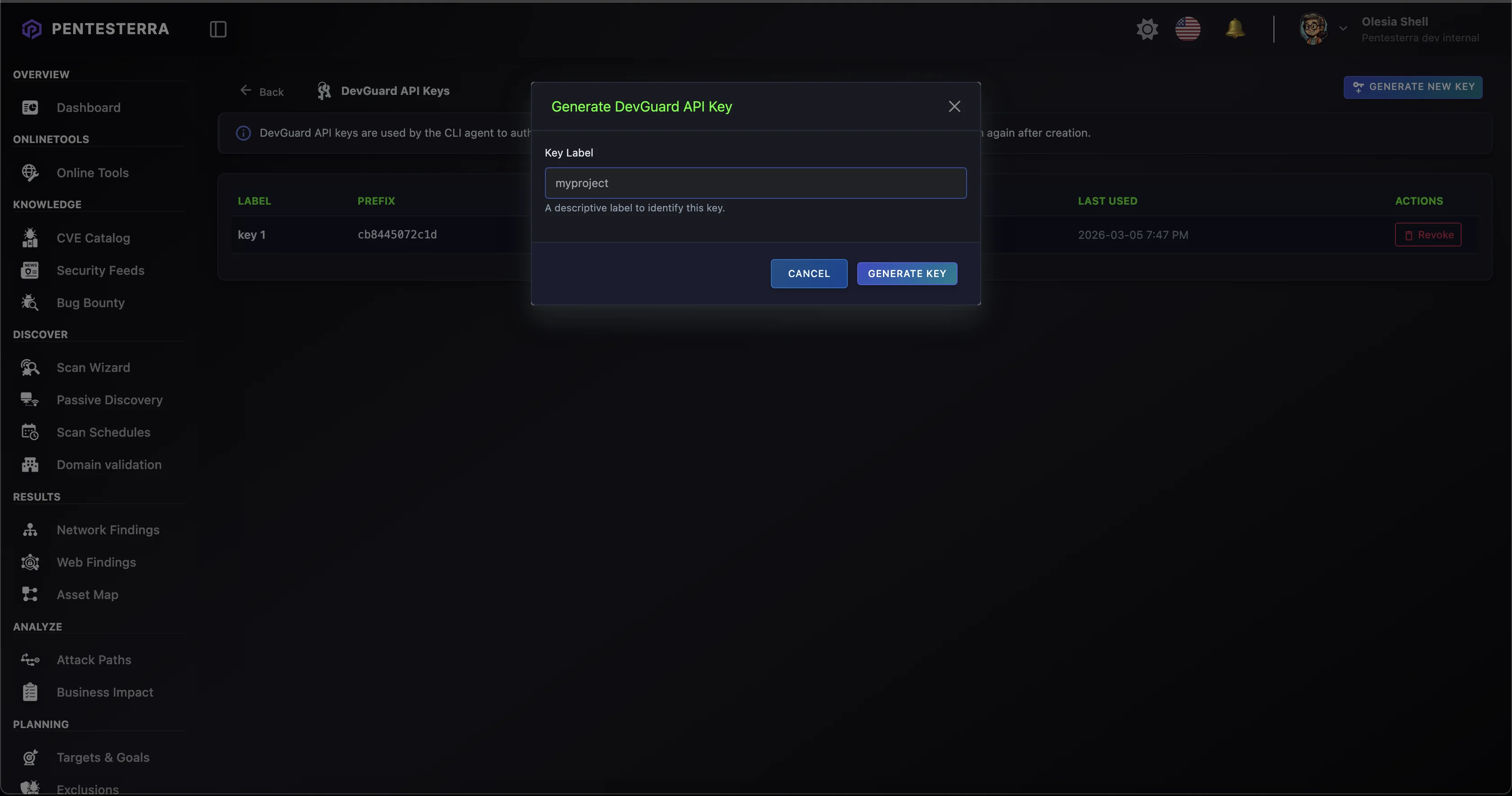Open the Attack Paths icon
Screen dimensions: 1512x796
pyautogui.click(x=30, y=659)
